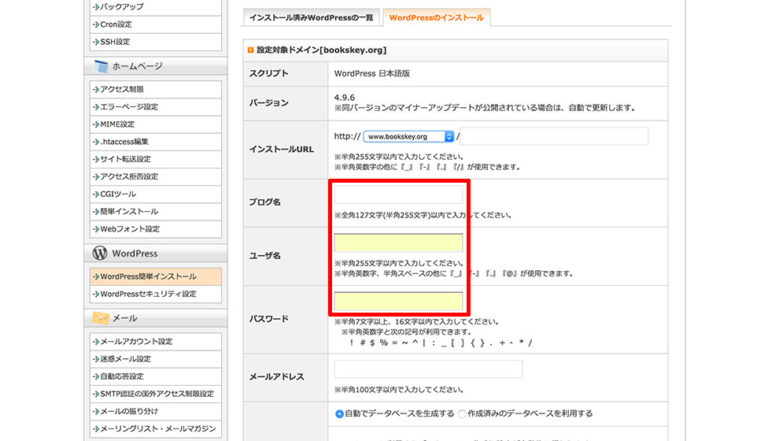Click version number 4.9.6
The width and height of the screenshot is (768, 441).
point(344,98)
